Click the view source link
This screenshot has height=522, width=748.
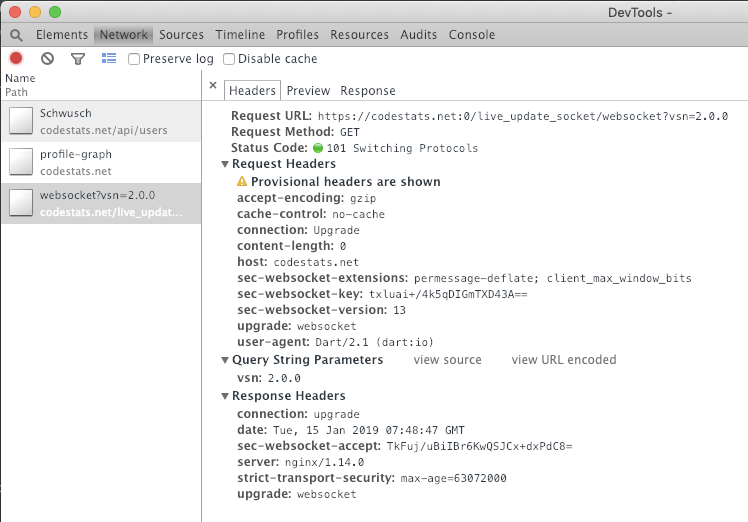[447, 360]
